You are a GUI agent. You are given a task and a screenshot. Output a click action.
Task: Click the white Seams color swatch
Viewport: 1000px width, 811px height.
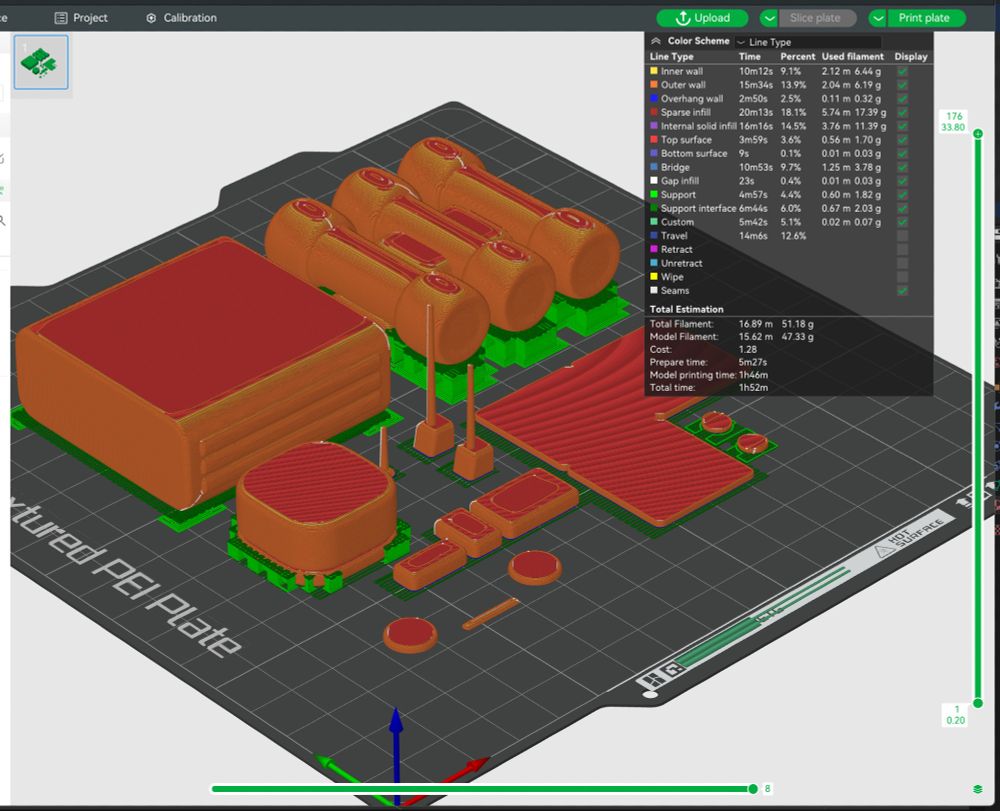(x=654, y=290)
